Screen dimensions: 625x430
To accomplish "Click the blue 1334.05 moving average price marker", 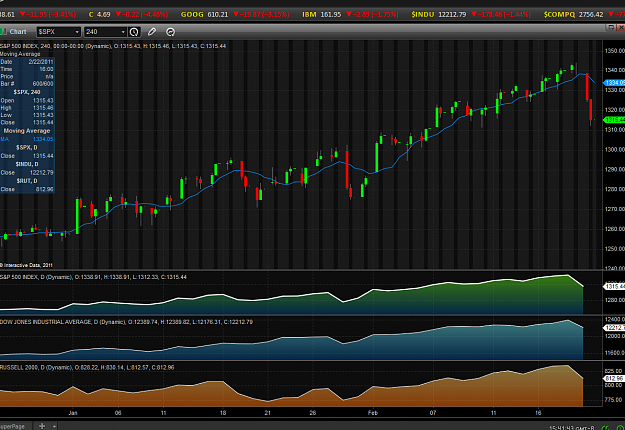I will (614, 82).
